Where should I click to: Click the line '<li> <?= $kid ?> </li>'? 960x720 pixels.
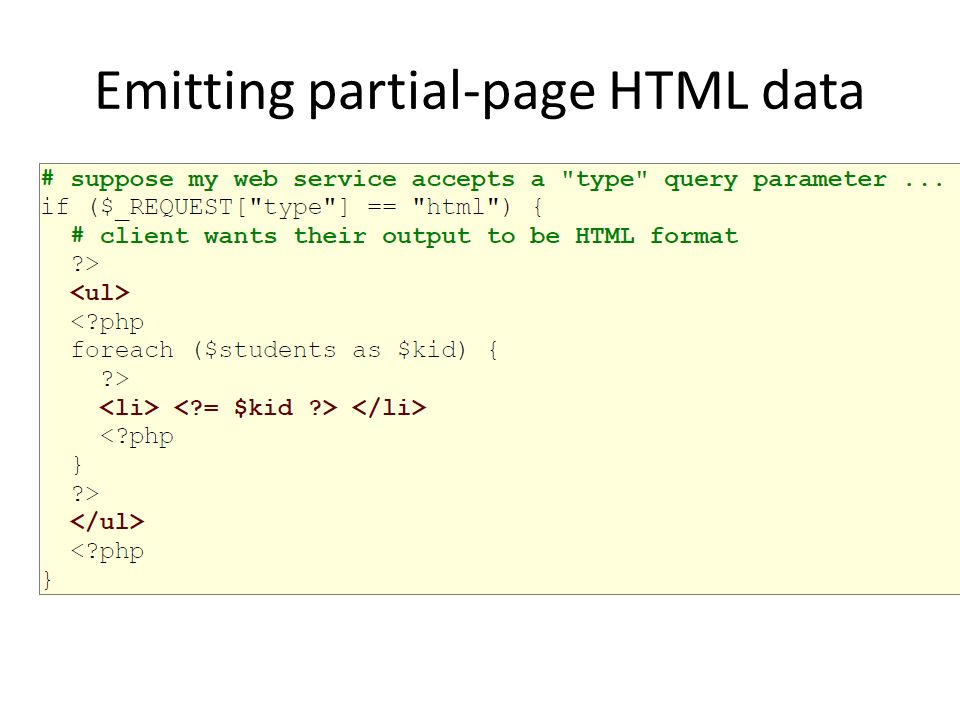[x=263, y=408]
